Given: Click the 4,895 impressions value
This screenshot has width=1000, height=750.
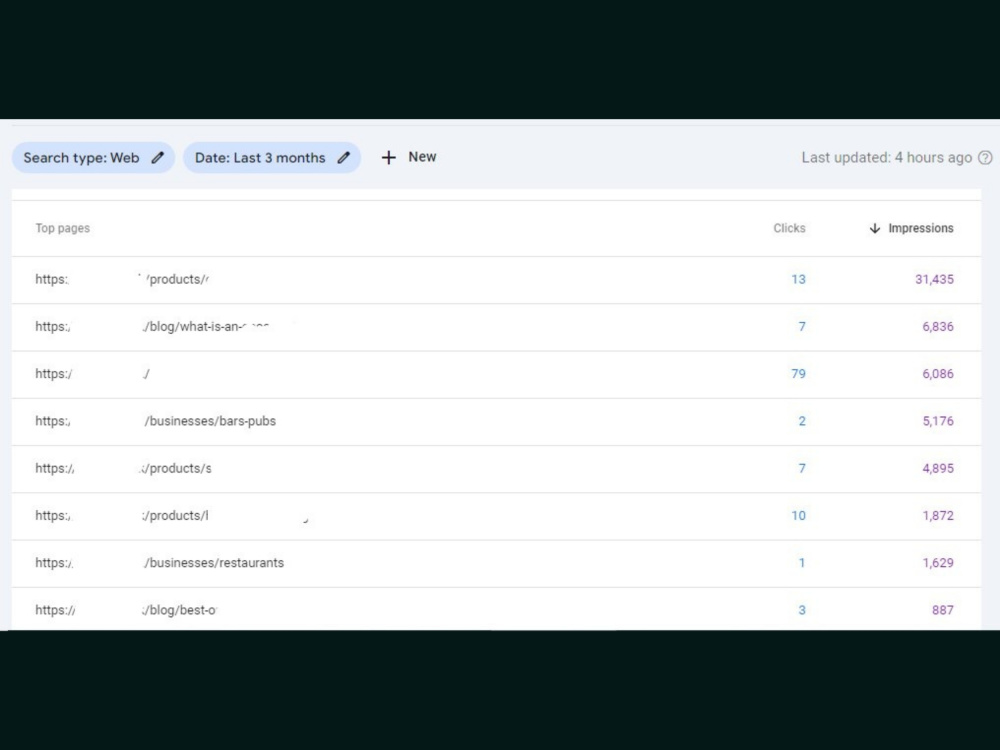Looking at the screenshot, I should tap(938, 468).
